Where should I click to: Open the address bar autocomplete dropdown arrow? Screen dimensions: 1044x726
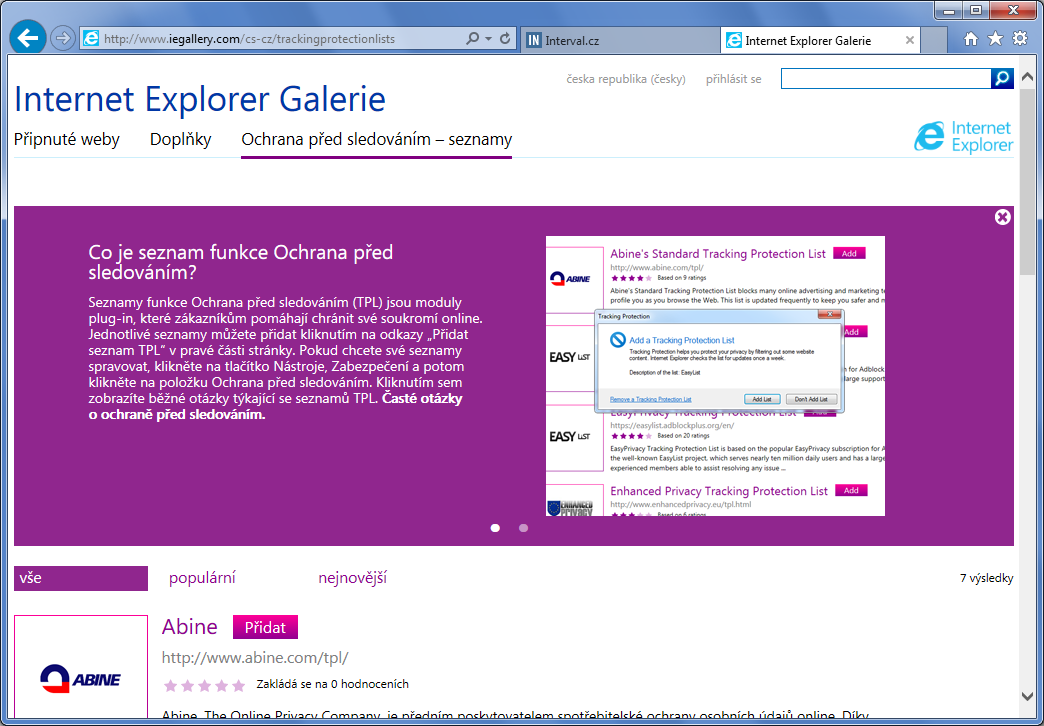488,39
